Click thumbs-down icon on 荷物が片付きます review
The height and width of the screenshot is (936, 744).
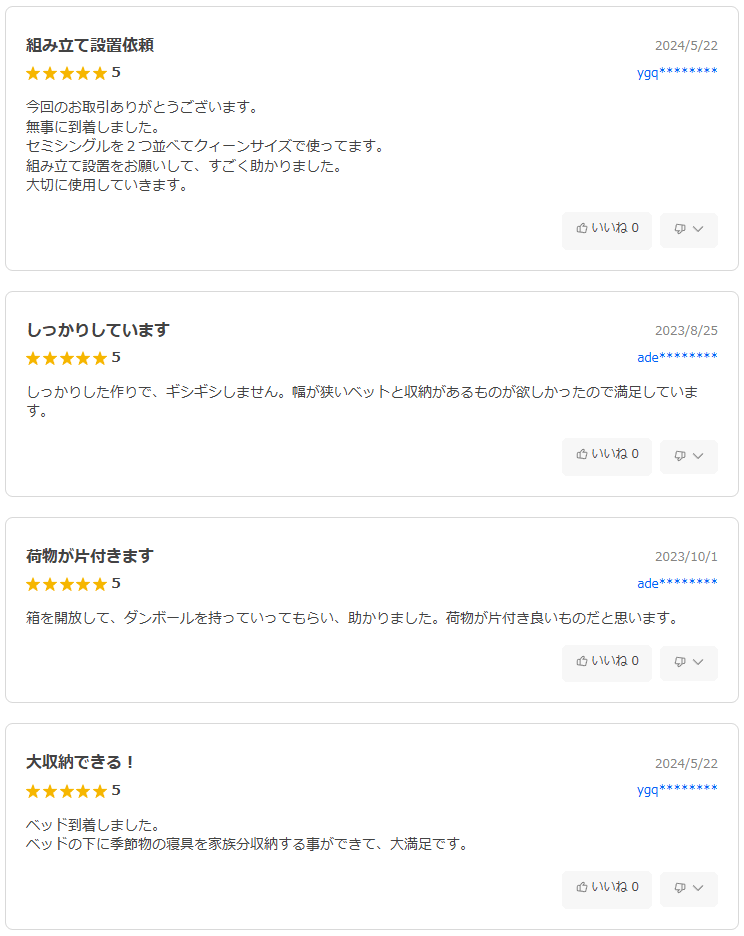pyautogui.click(x=680, y=661)
